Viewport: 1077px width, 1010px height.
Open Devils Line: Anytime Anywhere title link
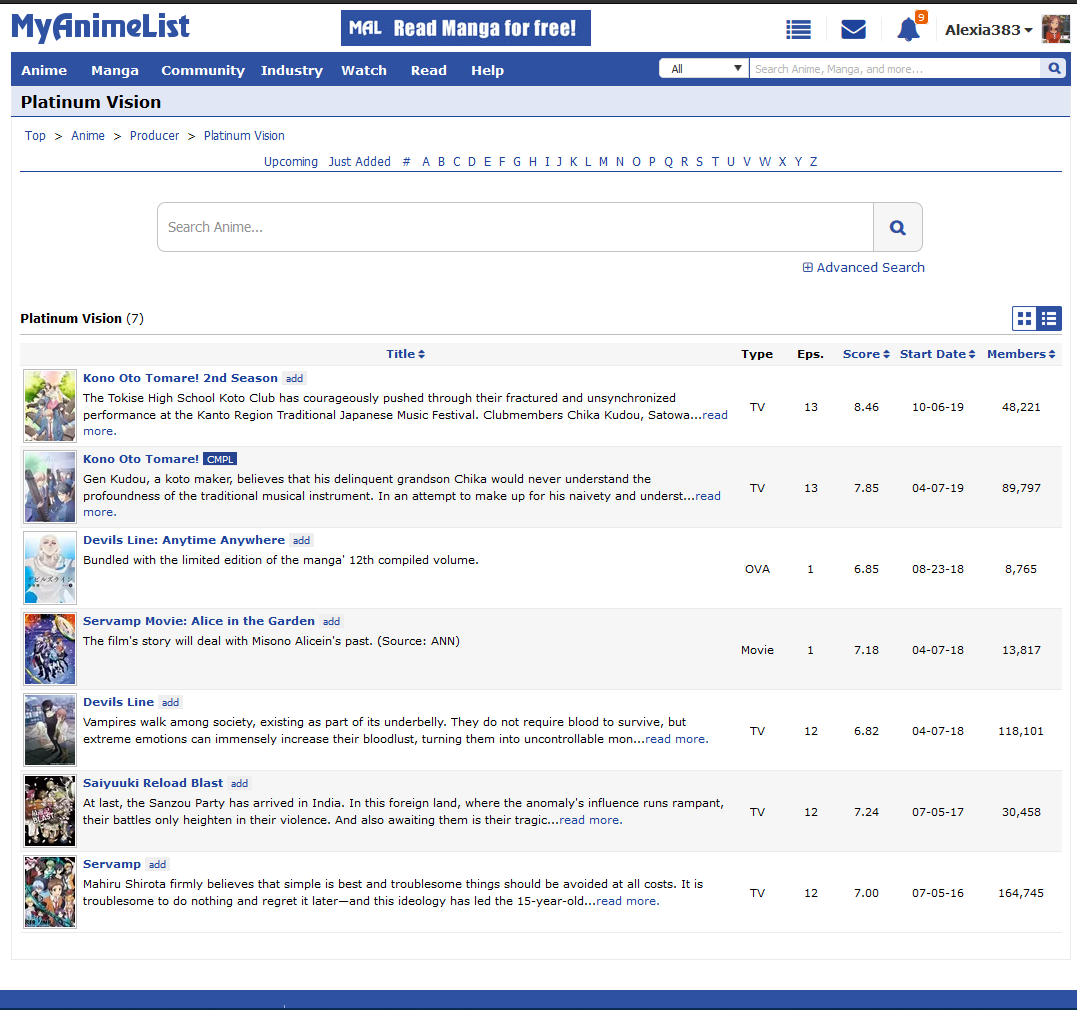[x=184, y=540]
